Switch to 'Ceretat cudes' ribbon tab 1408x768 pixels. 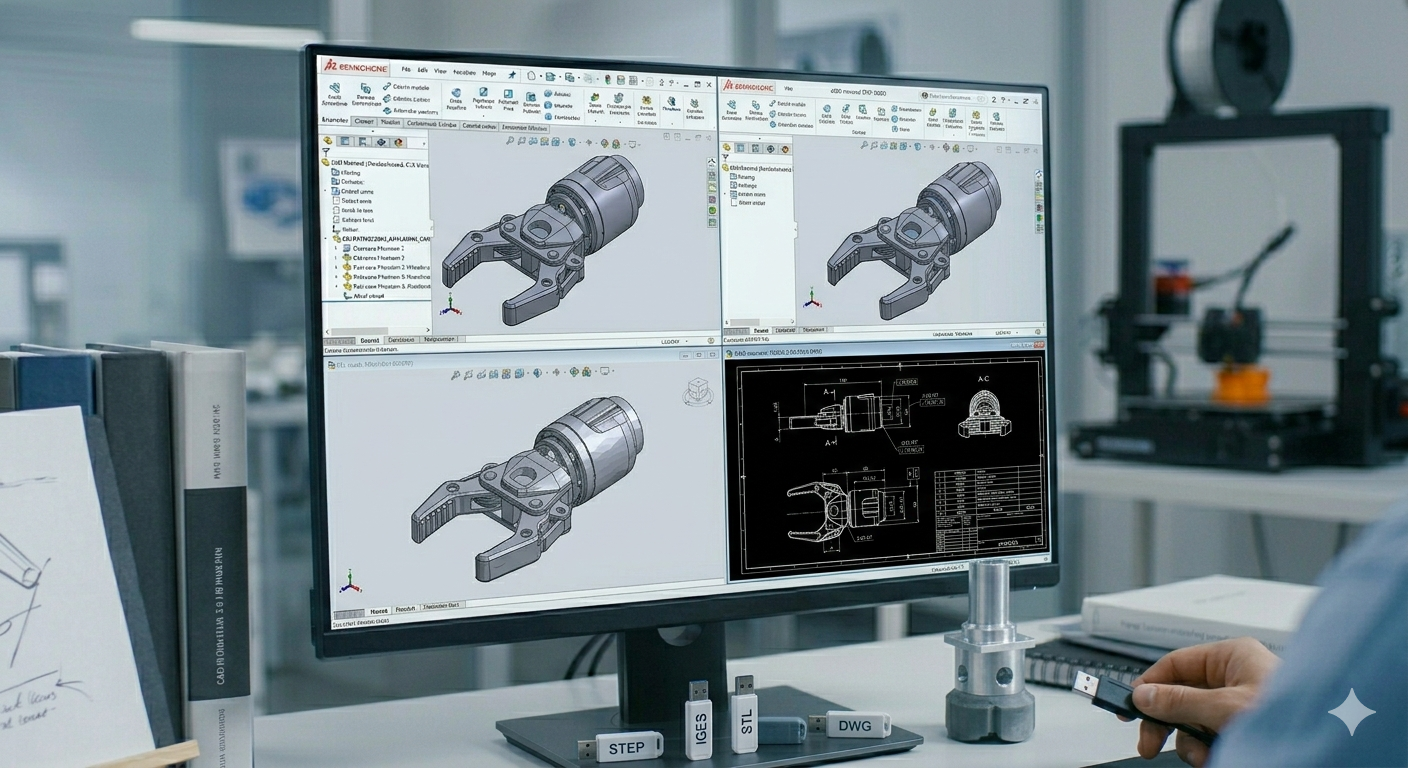(479, 126)
